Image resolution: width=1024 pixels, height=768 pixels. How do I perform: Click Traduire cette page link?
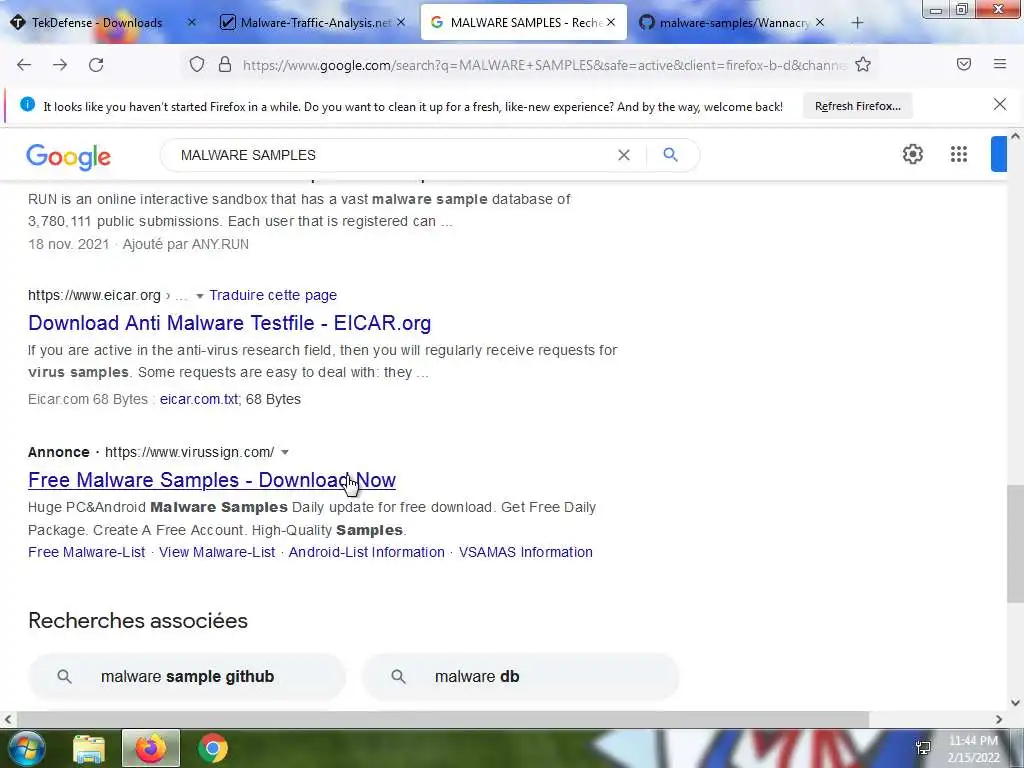tap(273, 295)
